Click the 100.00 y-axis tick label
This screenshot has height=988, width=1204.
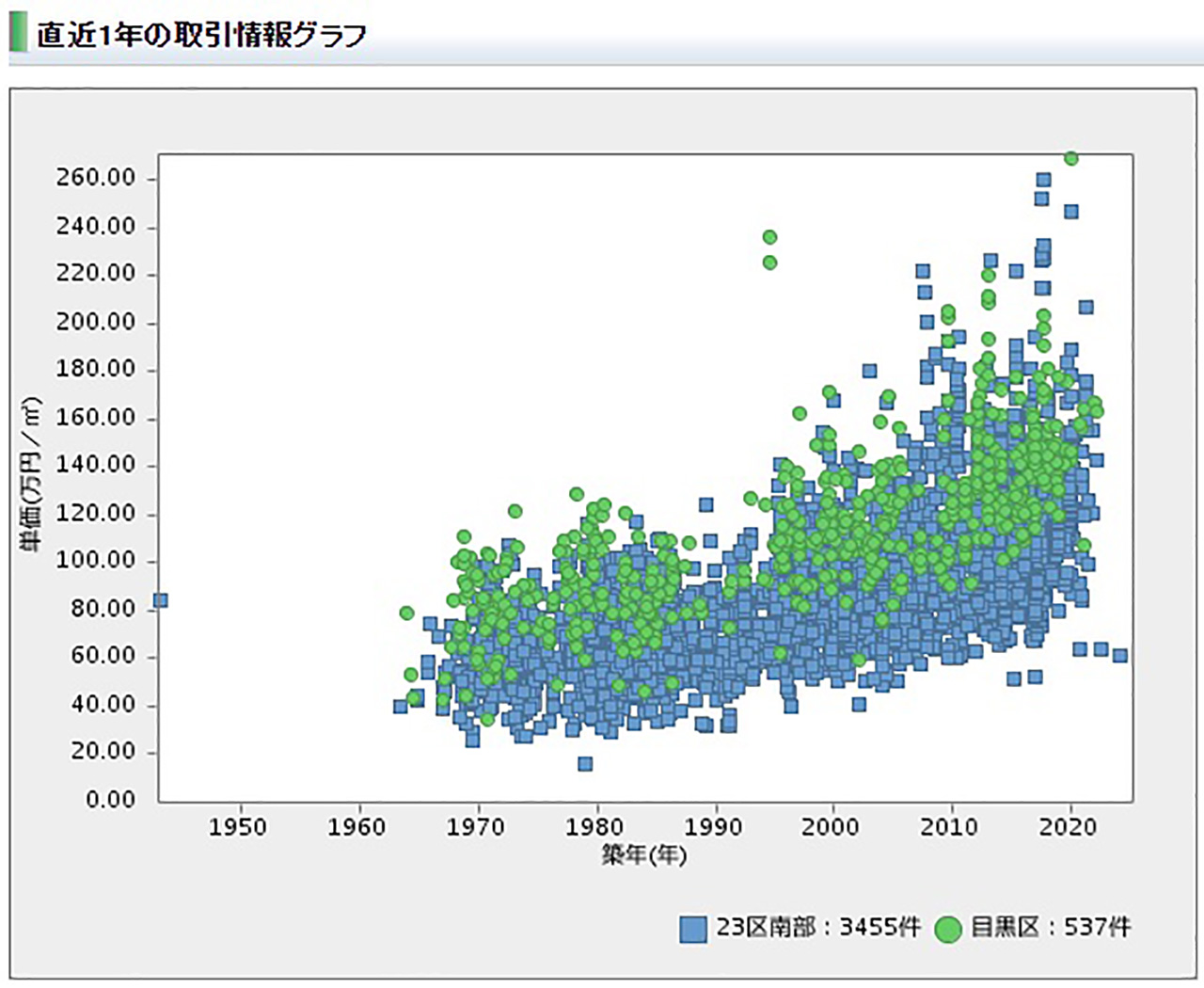(x=96, y=561)
